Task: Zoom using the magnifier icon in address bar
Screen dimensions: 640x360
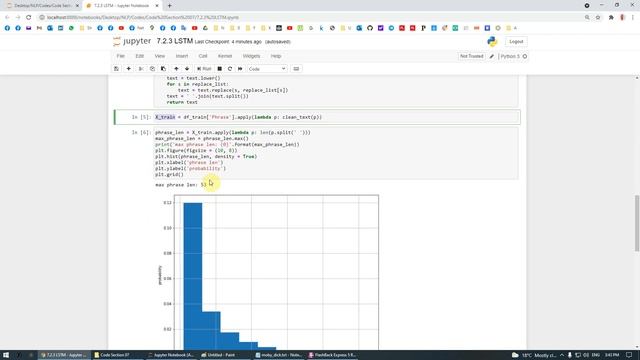Action: (x=587, y=18)
